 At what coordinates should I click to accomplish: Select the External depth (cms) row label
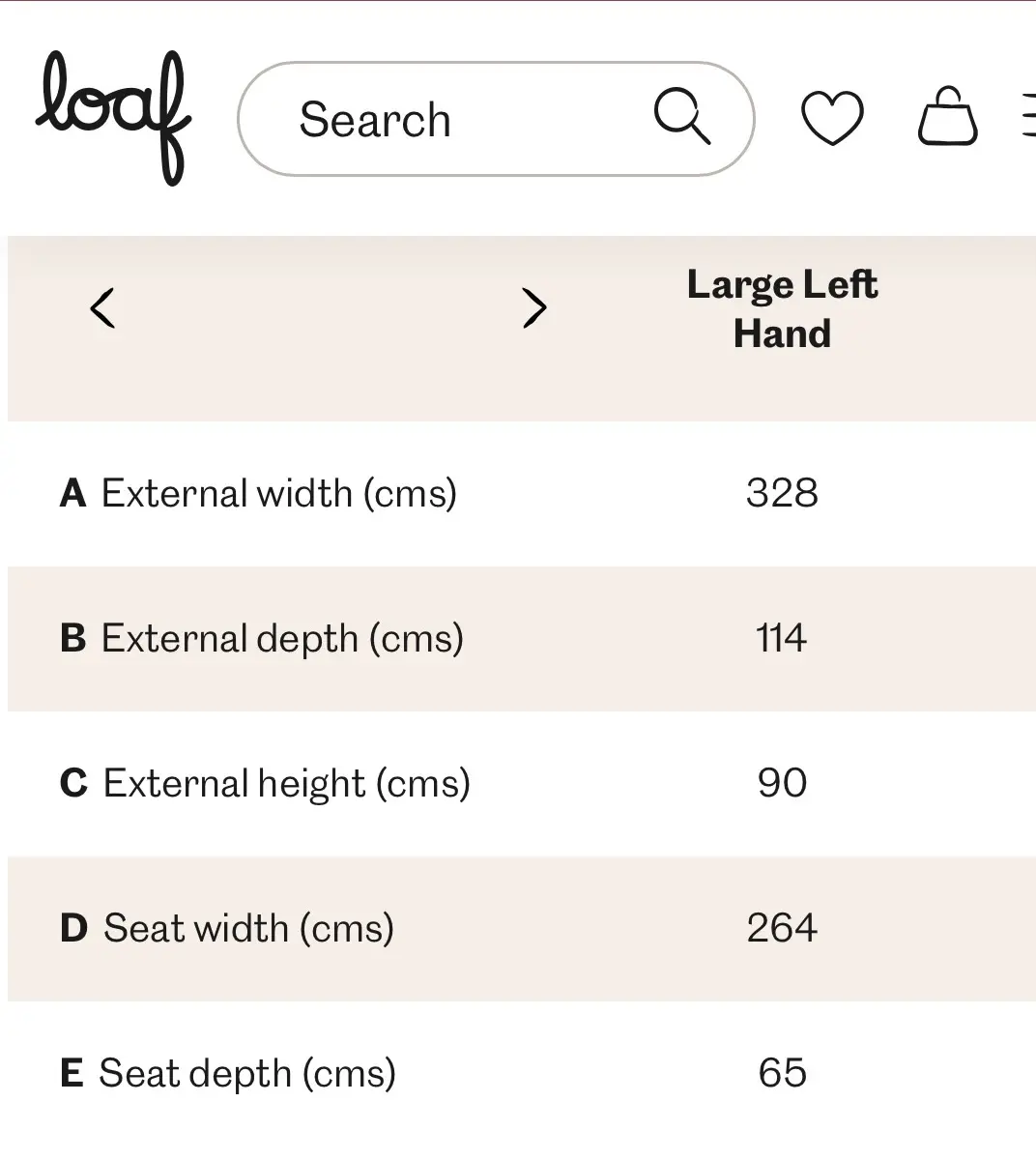pos(282,639)
